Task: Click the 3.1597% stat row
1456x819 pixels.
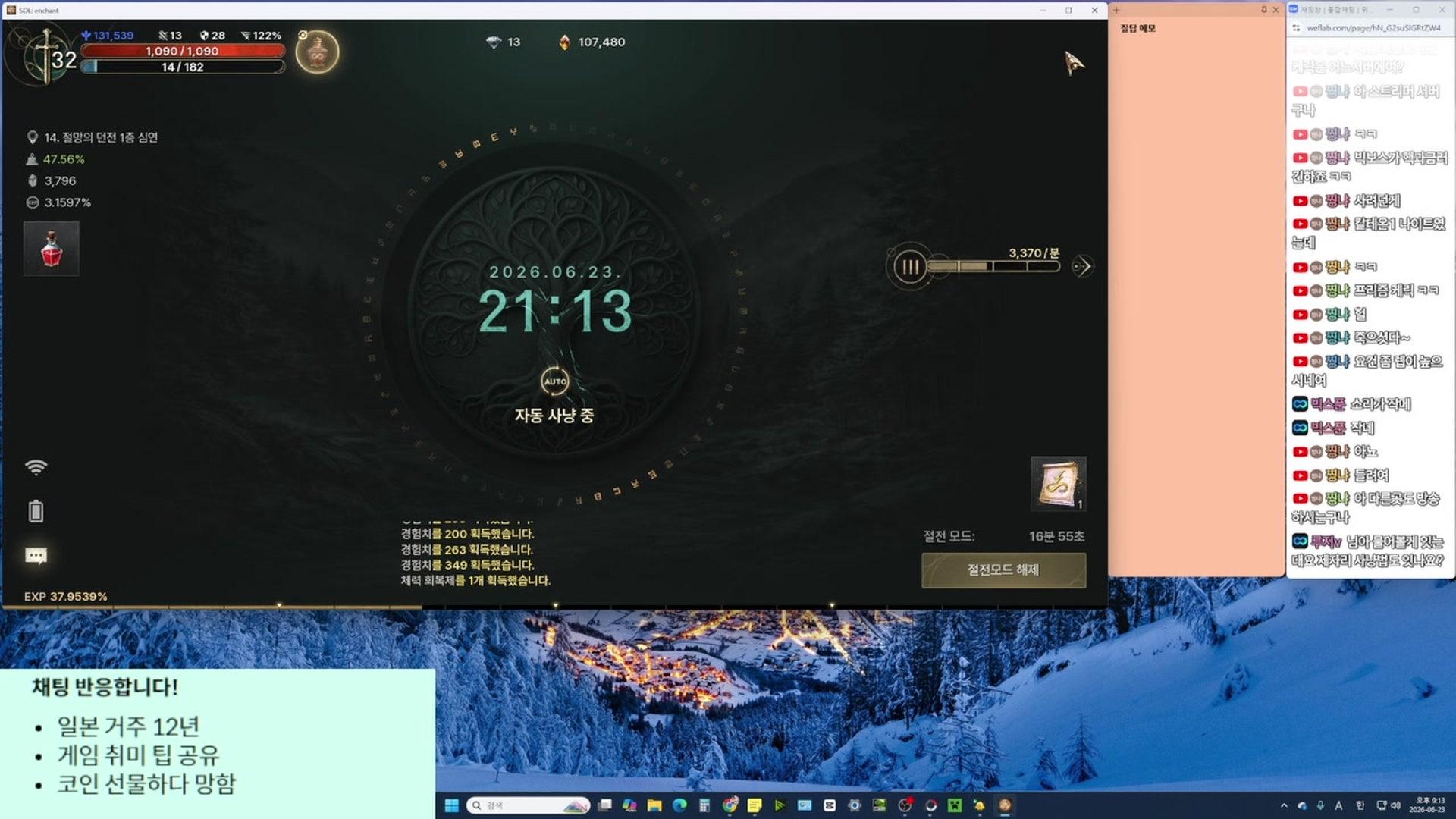Action: (x=58, y=202)
